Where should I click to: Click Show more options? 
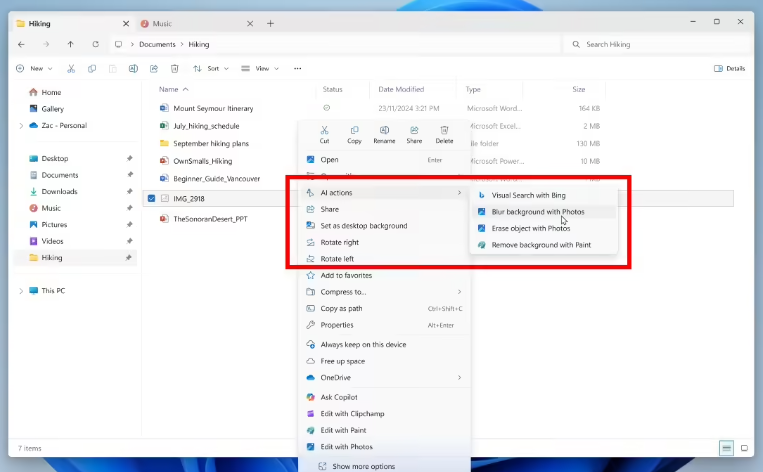(362, 466)
